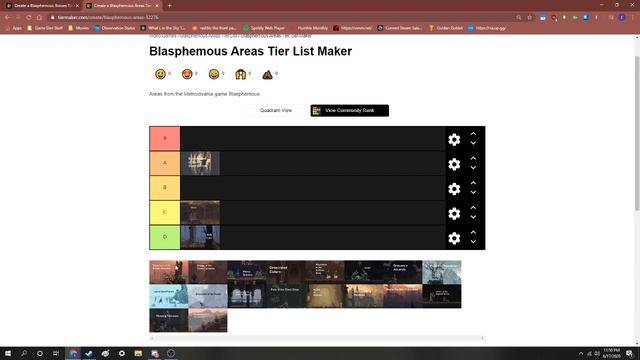The width and height of the screenshot is (640, 360).
Task: Pick Bridge of the Three Calvaries thumbnail
Action: 208,272
